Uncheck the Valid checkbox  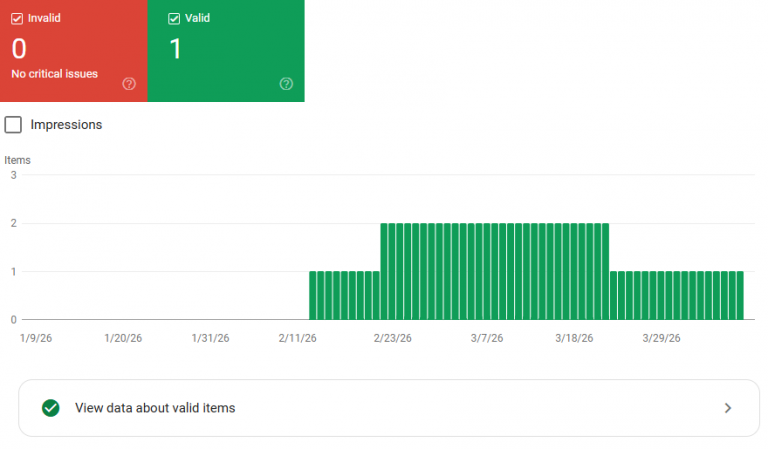pyautogui.click(x=174, y=18)
